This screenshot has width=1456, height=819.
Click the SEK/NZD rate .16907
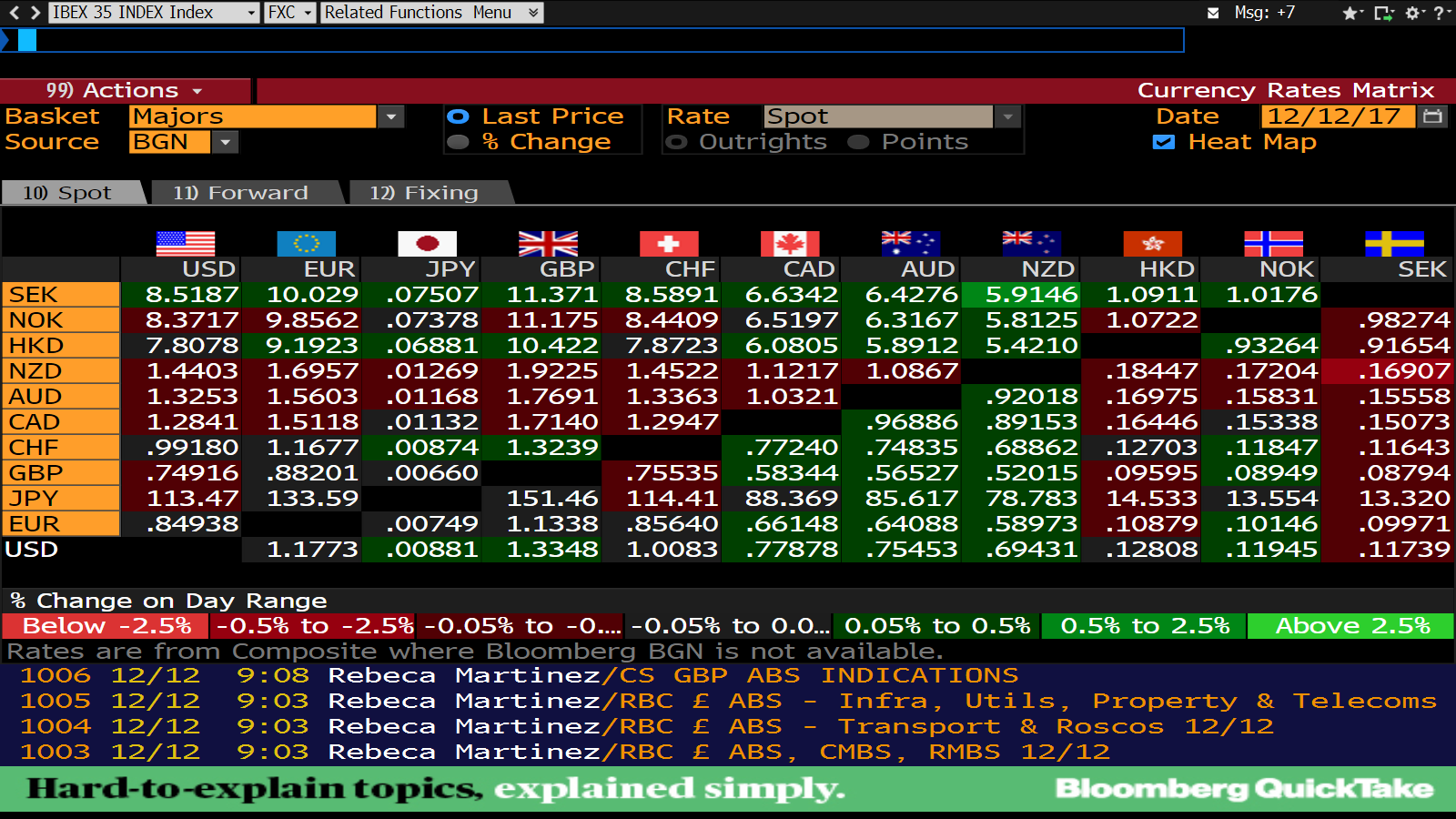[1389, 371]
